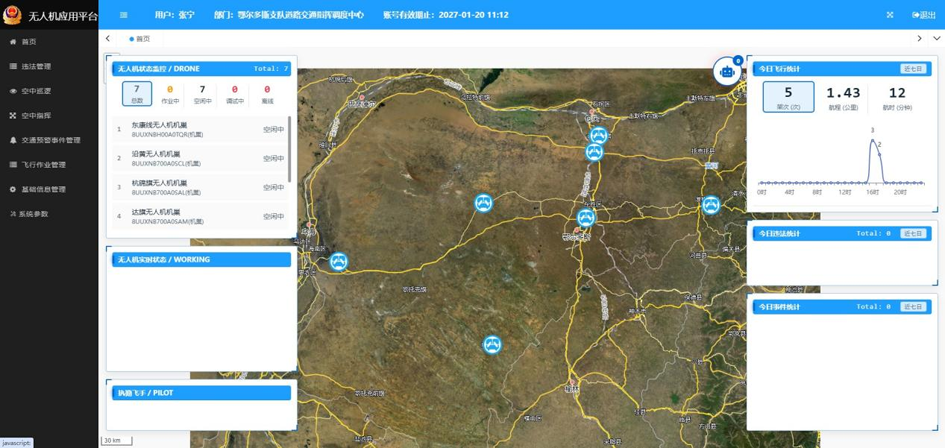
Task: Switch to the 首页 page tab
Action: point(142,39)
